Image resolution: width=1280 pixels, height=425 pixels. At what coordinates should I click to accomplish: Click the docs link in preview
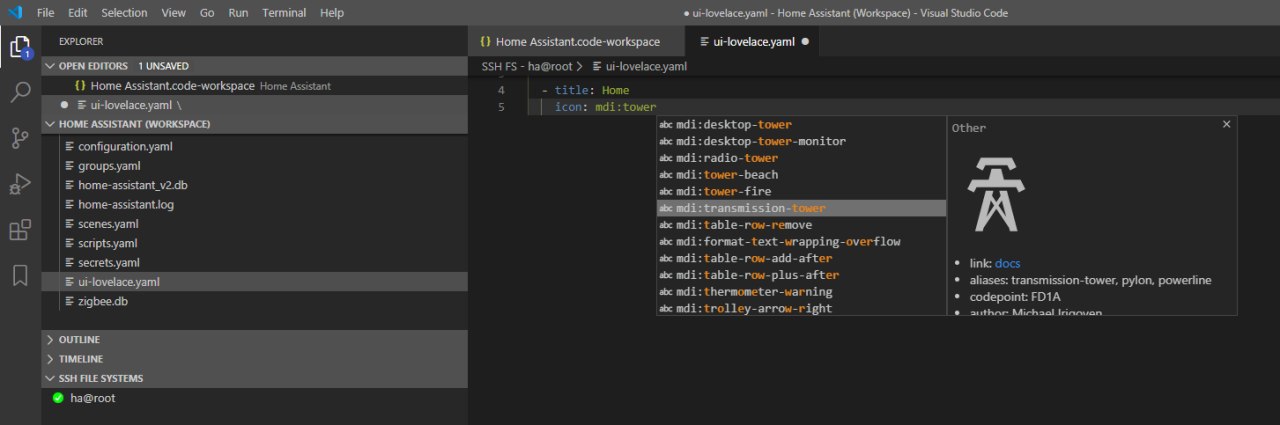coord(1007,264)
